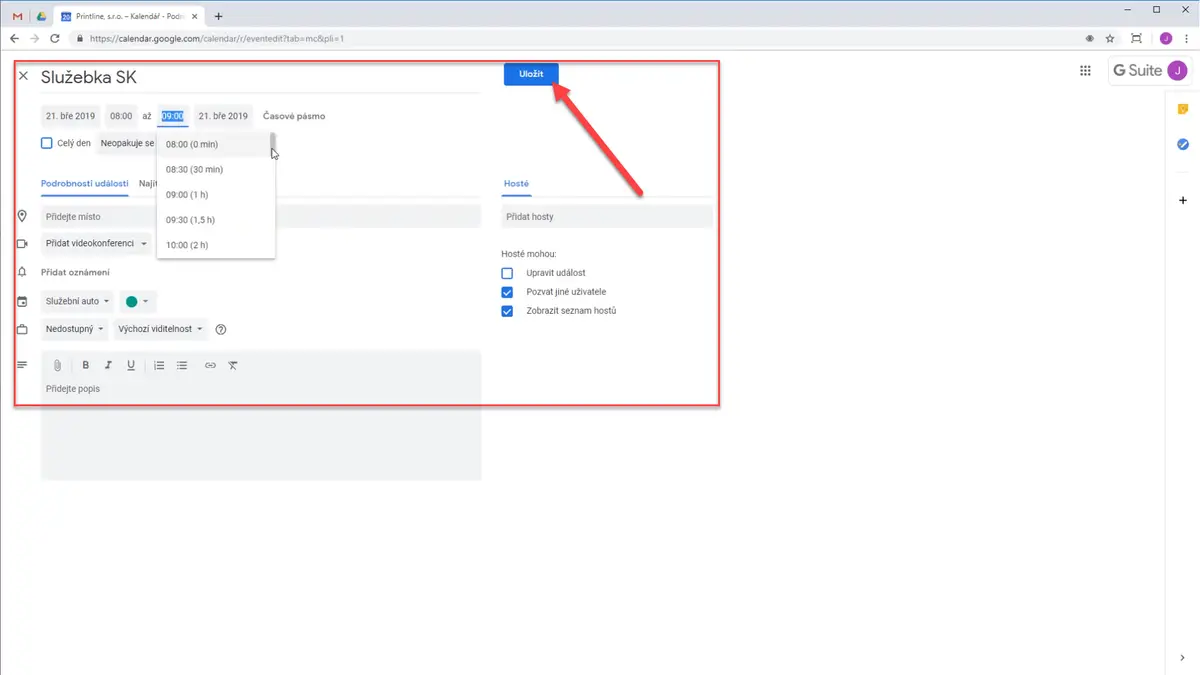
Task: Switch to Podrobnosti události tab
Action: click(84, 184)
